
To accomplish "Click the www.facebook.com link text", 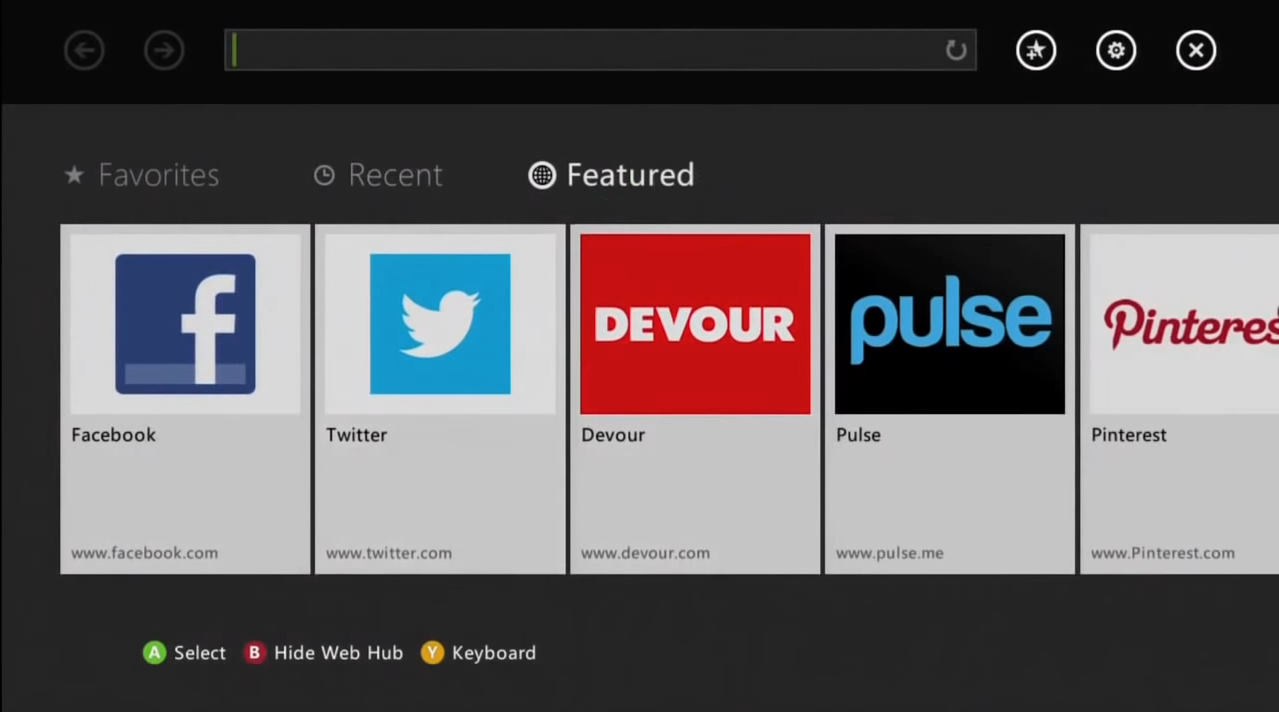I will coord(144,553).
